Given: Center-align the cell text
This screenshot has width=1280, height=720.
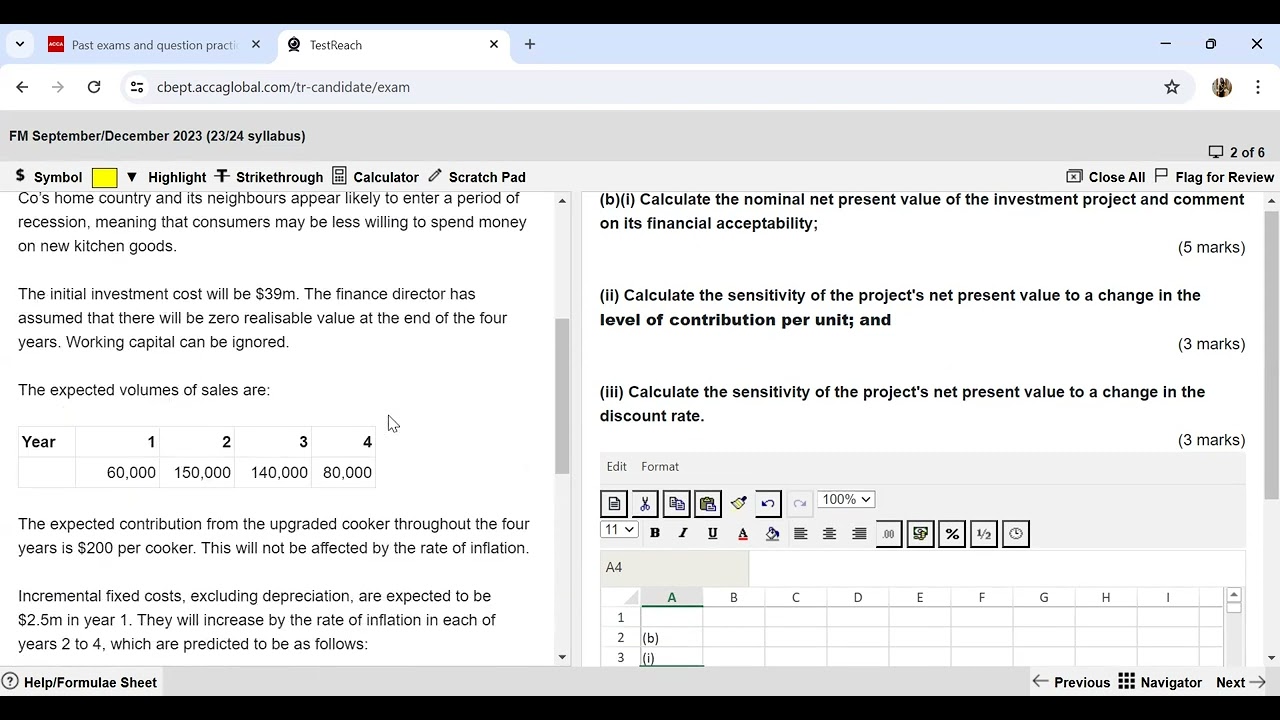Looking at the screenshot, I should (829, 534).
